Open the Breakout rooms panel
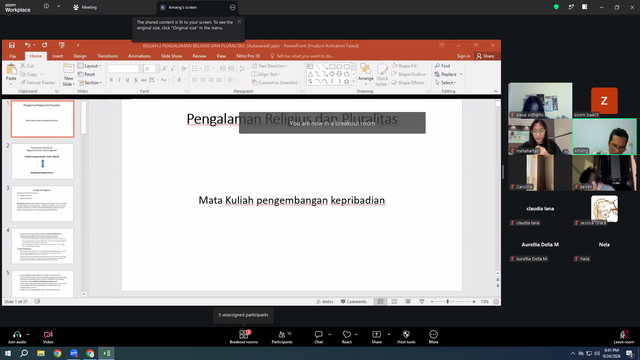The height and width of the screenshot is (360, 640). point(244,337)
